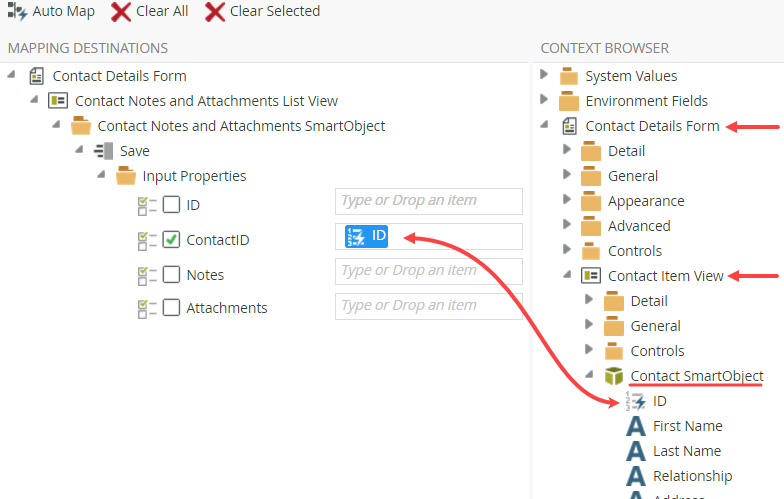Screen dimensions: 784x499
Task: Click the Save method icon
Action: coord(104,151)
